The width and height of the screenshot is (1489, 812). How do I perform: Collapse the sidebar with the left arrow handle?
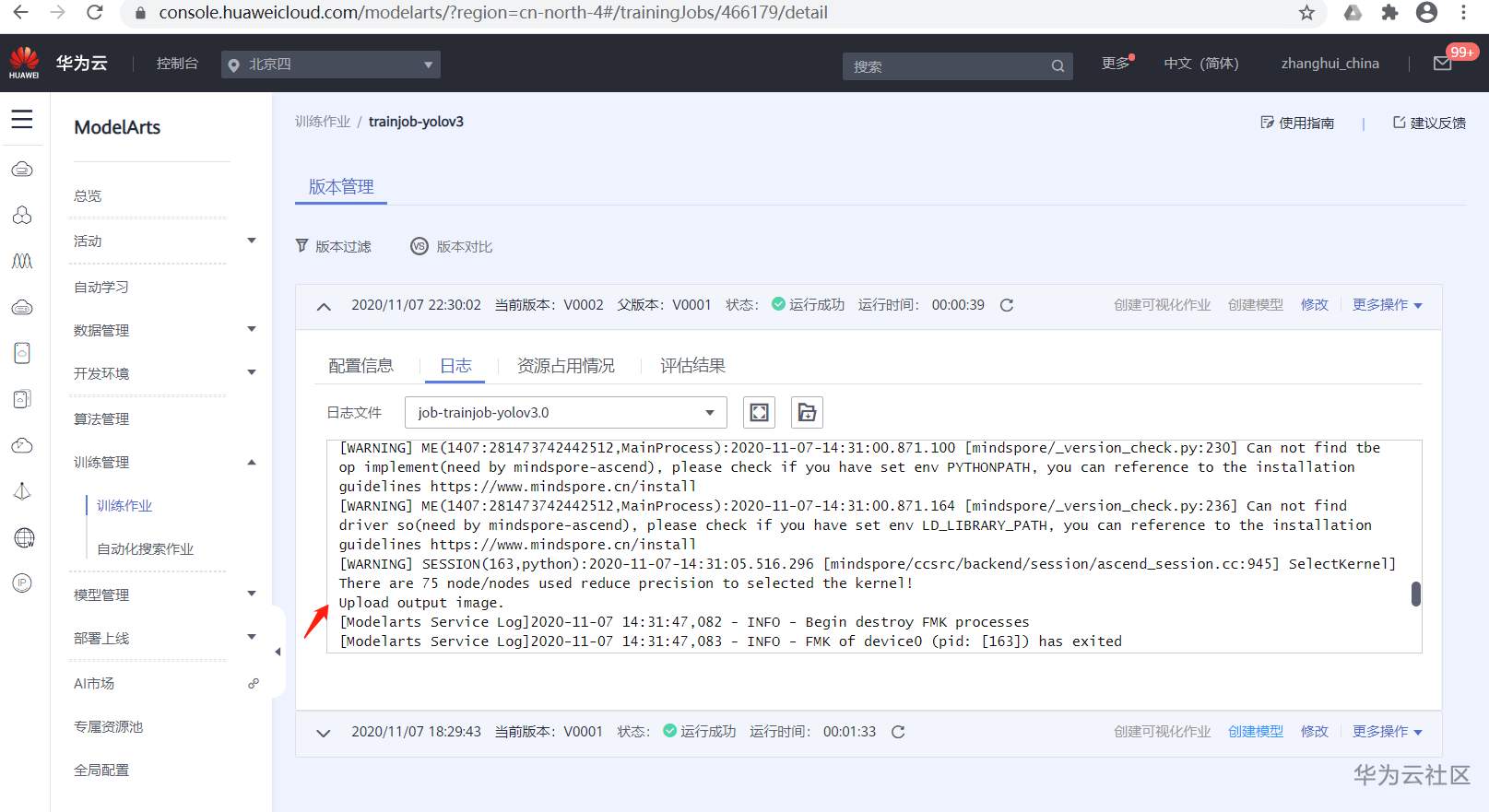pos(278,652)
